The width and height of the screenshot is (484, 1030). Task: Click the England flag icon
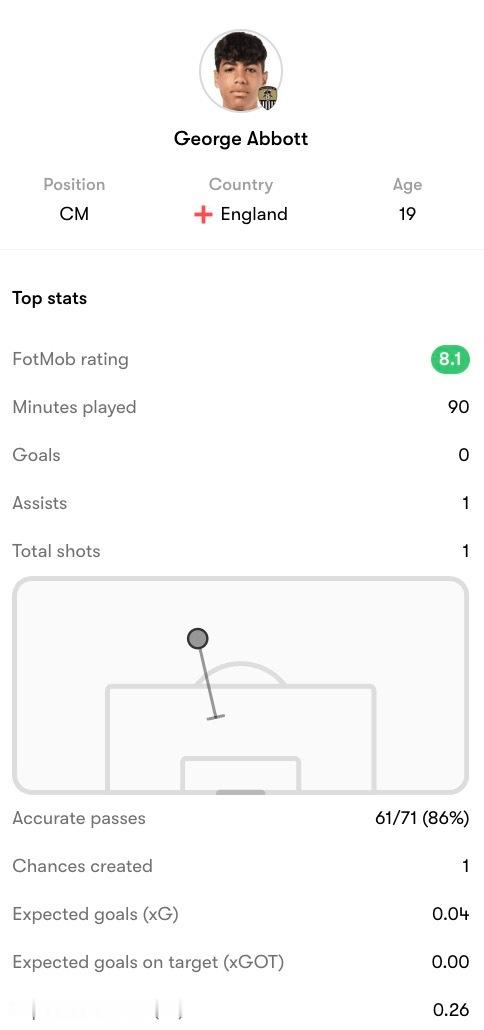[x=204, y=214]
